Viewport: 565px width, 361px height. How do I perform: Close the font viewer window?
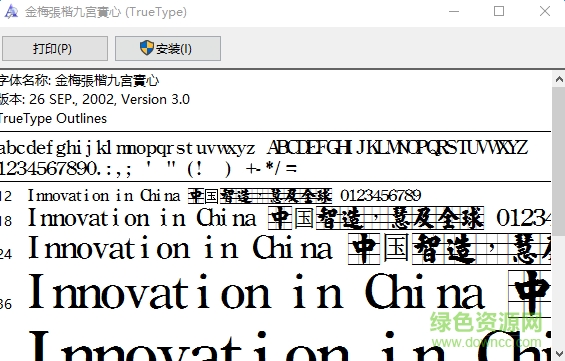point(545,12)
